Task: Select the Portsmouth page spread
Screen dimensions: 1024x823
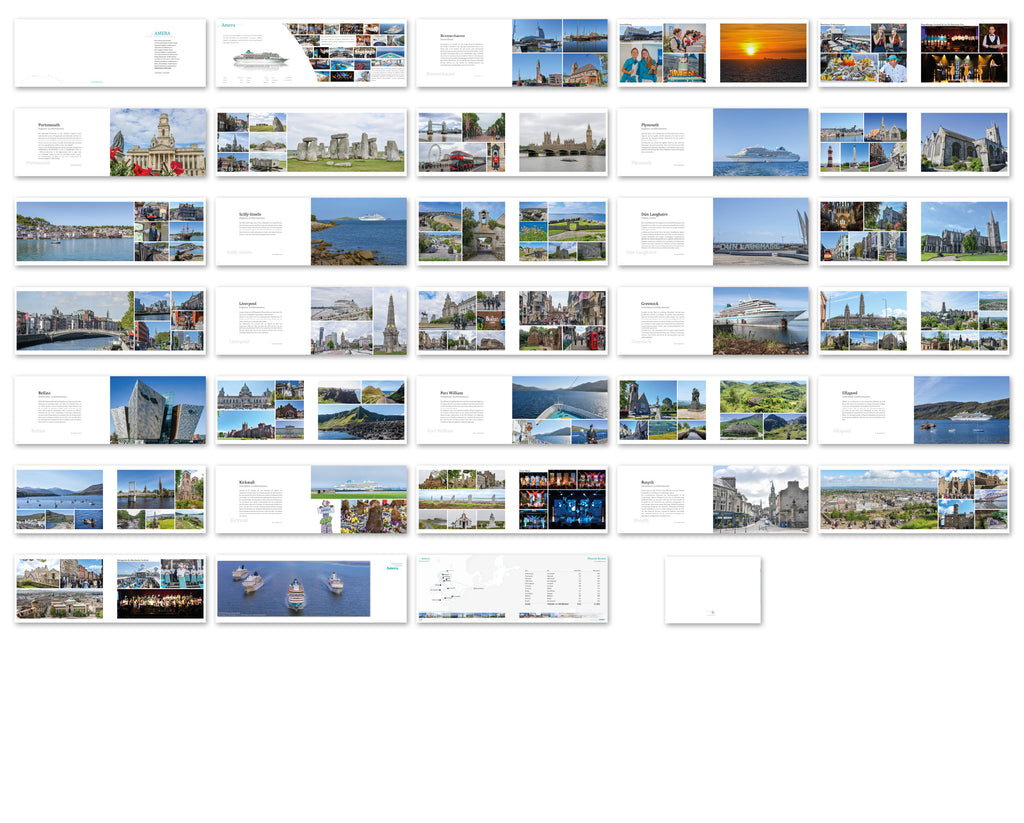Action: click(110, 142)
